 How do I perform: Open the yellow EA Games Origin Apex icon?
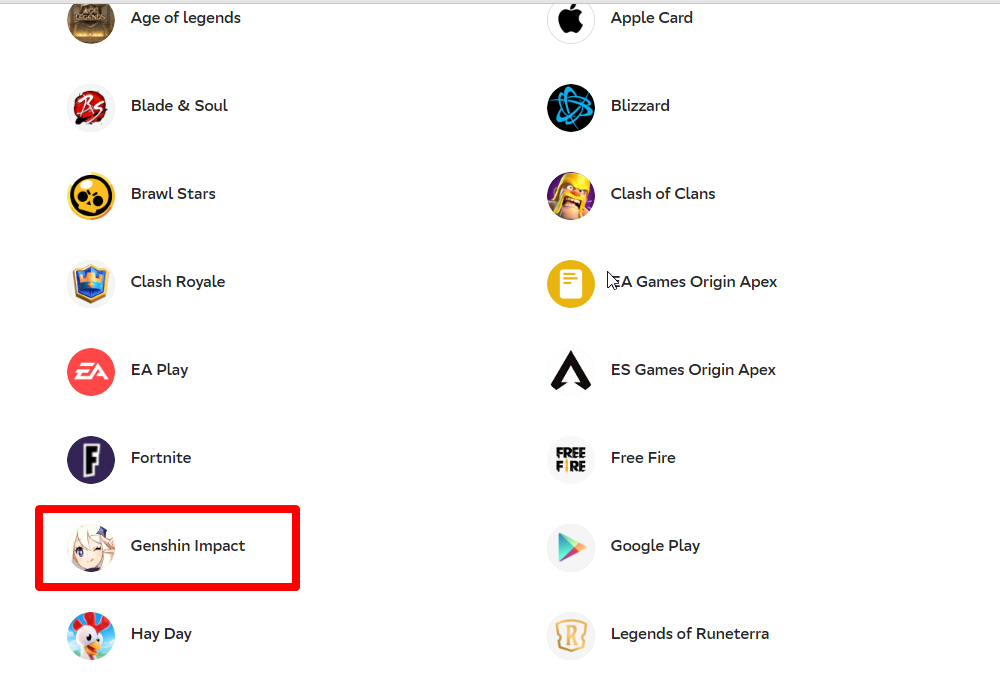click(571, 284)
